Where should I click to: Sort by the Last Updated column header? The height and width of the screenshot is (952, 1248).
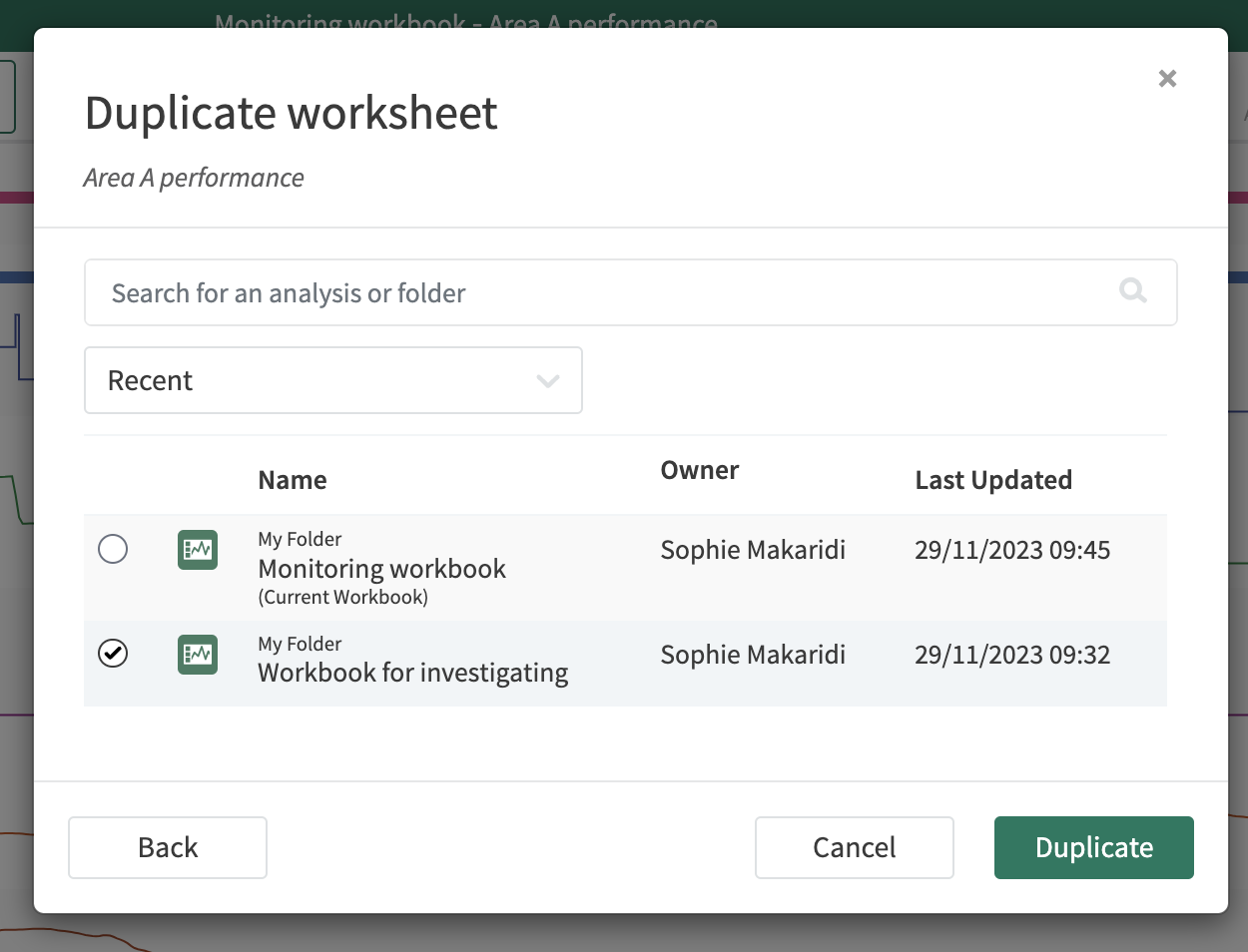(x=992, y=480)
